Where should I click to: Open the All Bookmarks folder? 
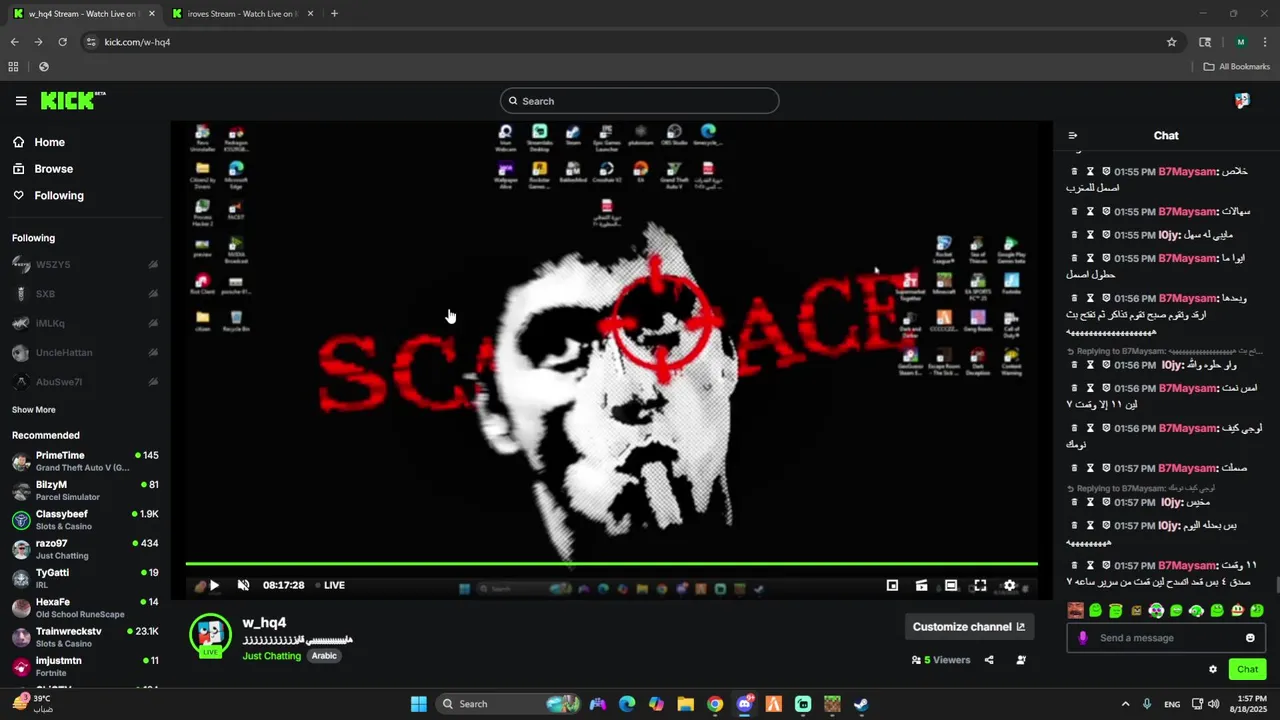(1236, 67)
